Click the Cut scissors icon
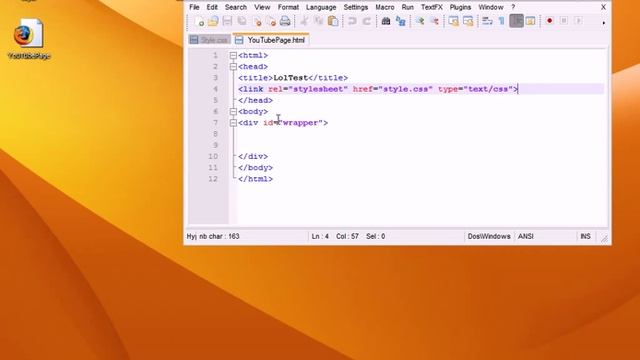This screenshot has height=360, width=640. (x=304, y=21)
